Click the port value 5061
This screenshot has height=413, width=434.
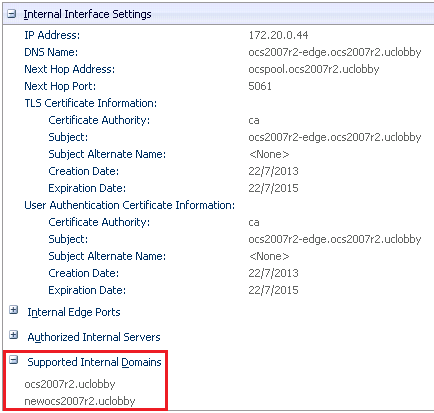260,86
